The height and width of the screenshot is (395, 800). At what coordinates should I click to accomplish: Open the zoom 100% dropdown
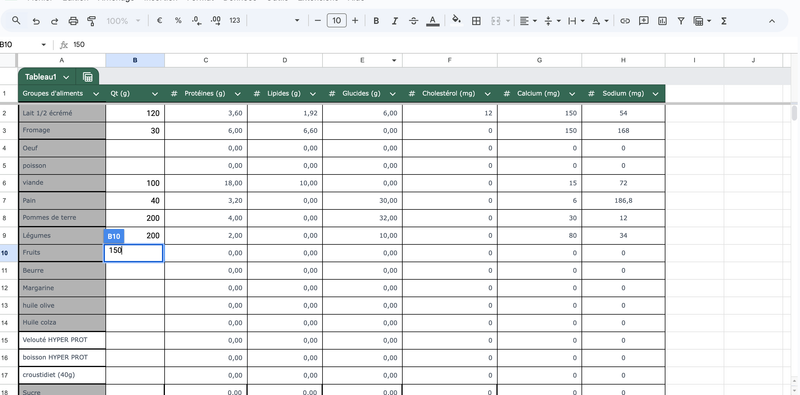(x=123, y=21)
